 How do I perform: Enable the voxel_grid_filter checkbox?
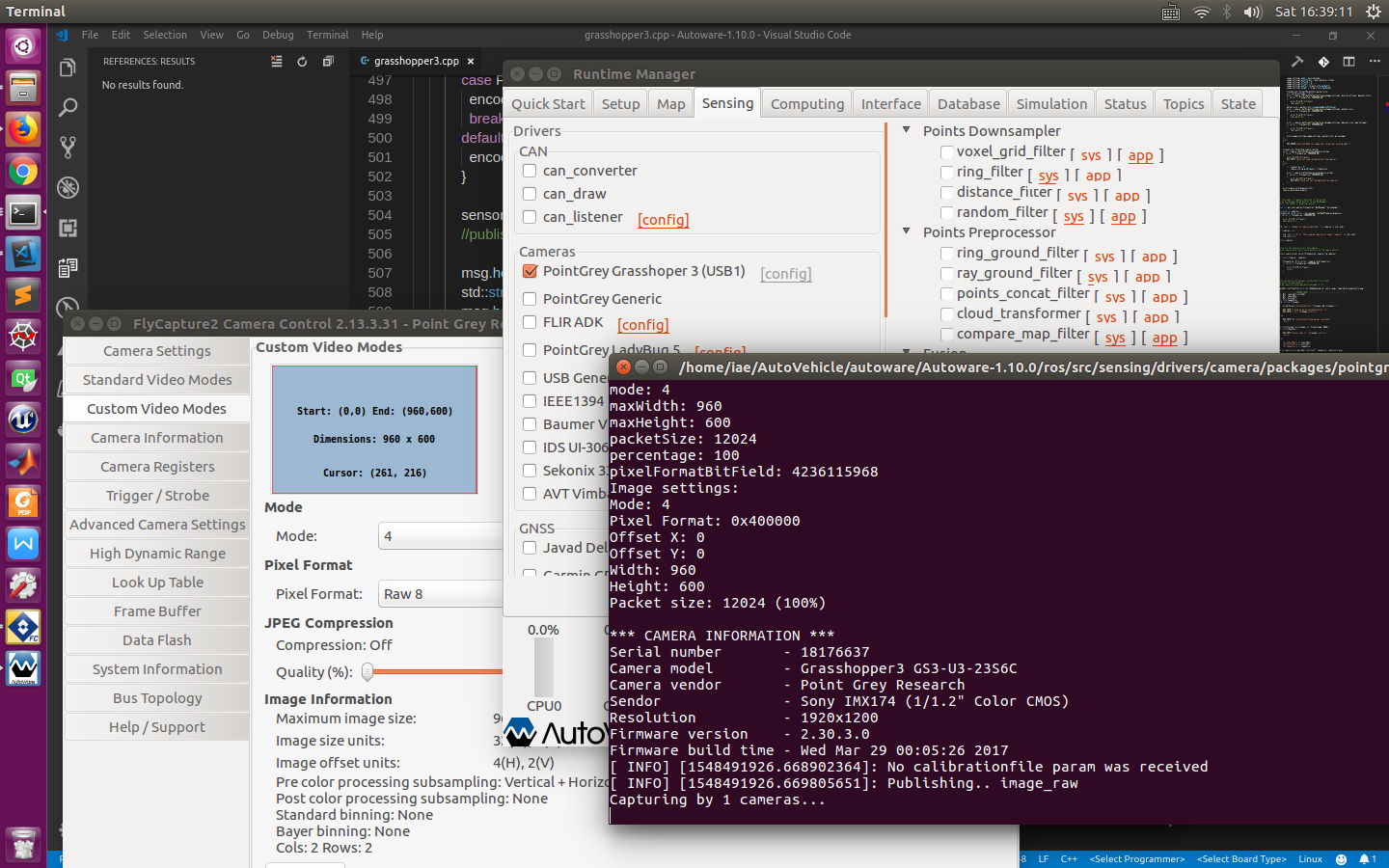tap(946, 151)
